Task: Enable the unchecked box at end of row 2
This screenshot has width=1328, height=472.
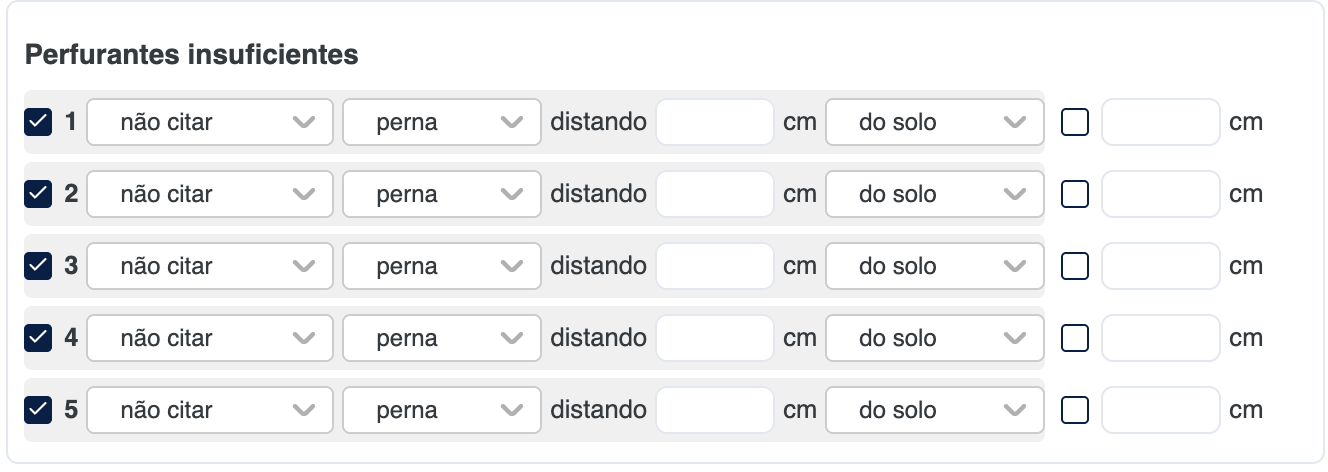Action: (1075, 194)
